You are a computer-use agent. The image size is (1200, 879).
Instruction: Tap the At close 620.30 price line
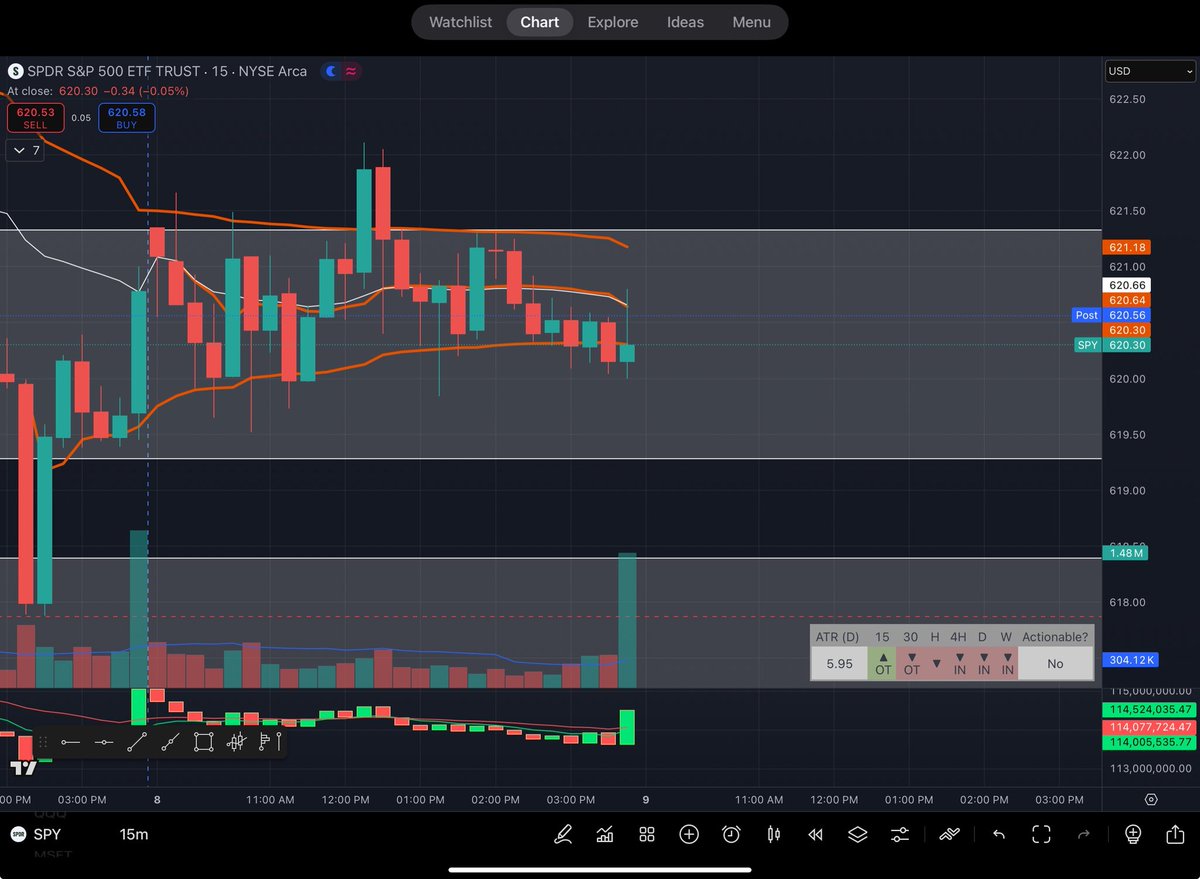(x=97, y=91)
